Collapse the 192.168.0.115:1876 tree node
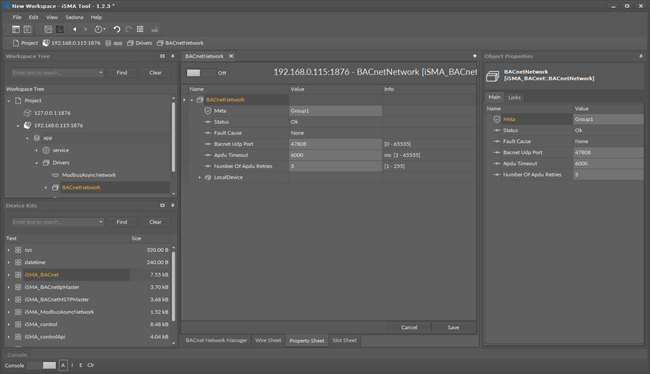The height and width of the screenshot is (374, 650). 18,125
